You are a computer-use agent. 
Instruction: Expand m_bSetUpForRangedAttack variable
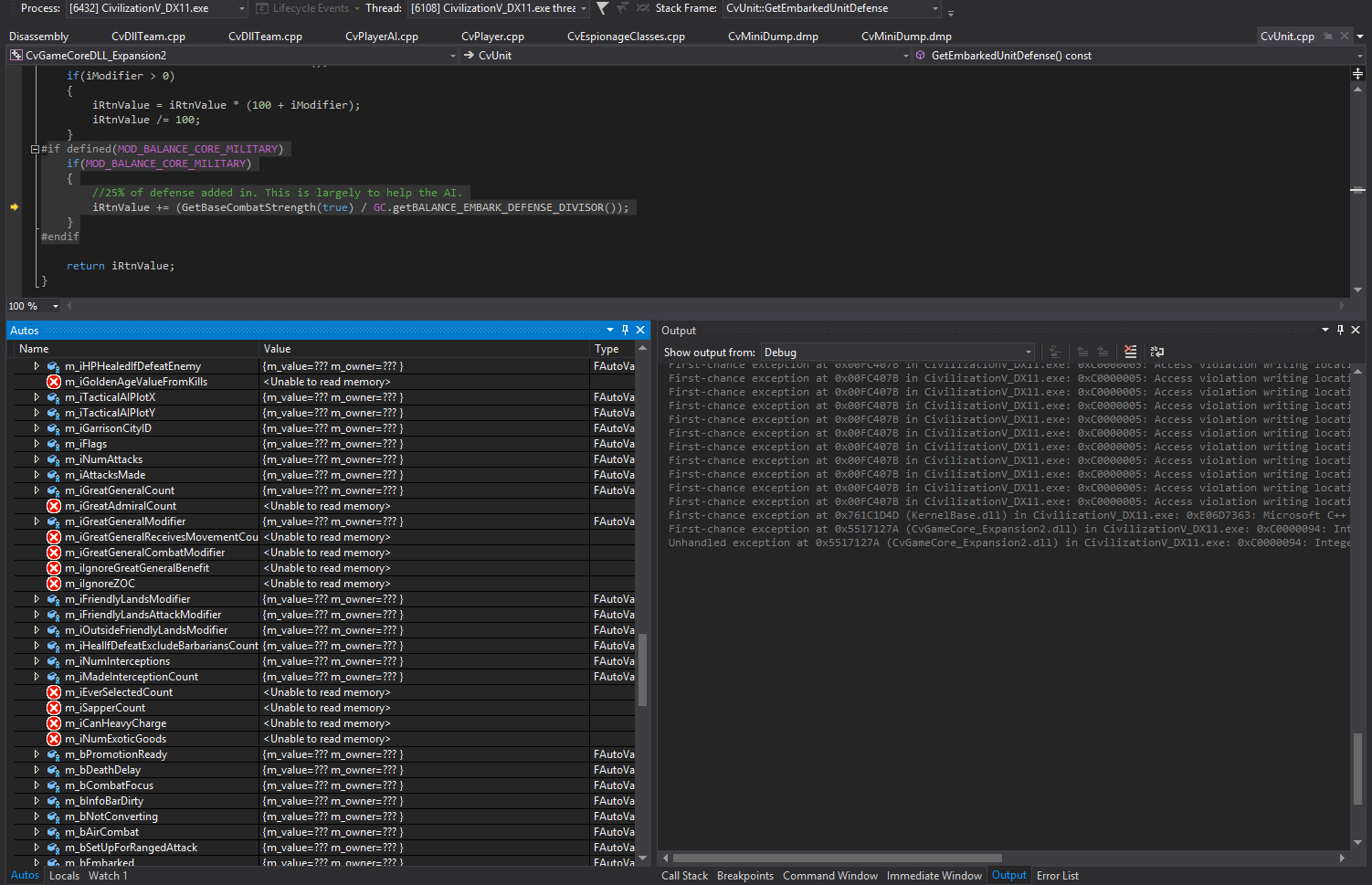pyautogui.click(x=37, y=848)
